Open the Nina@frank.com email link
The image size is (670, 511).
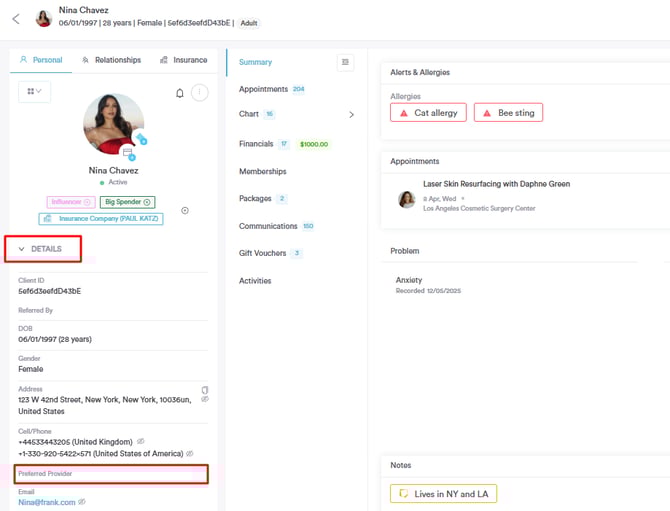(x=46, y=502)
